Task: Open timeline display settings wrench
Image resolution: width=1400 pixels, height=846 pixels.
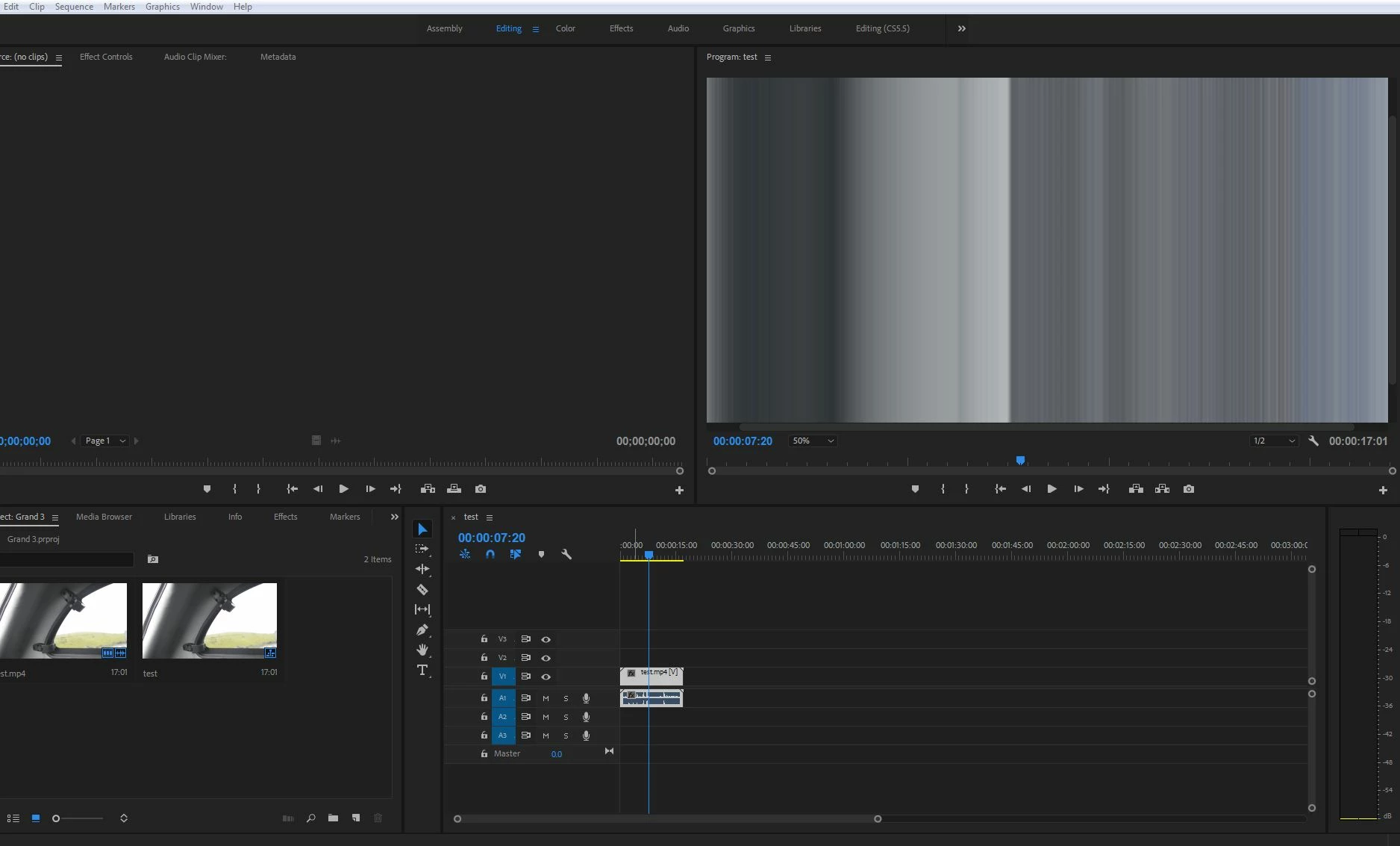Action: coord(566,554)
